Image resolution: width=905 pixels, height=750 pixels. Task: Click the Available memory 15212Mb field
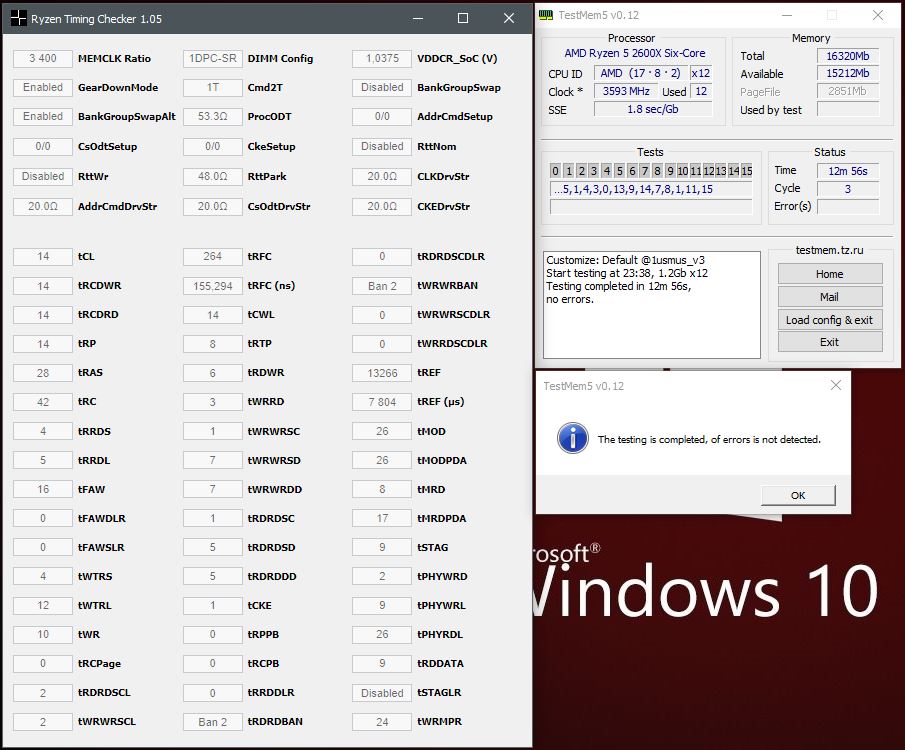[848, 73]
